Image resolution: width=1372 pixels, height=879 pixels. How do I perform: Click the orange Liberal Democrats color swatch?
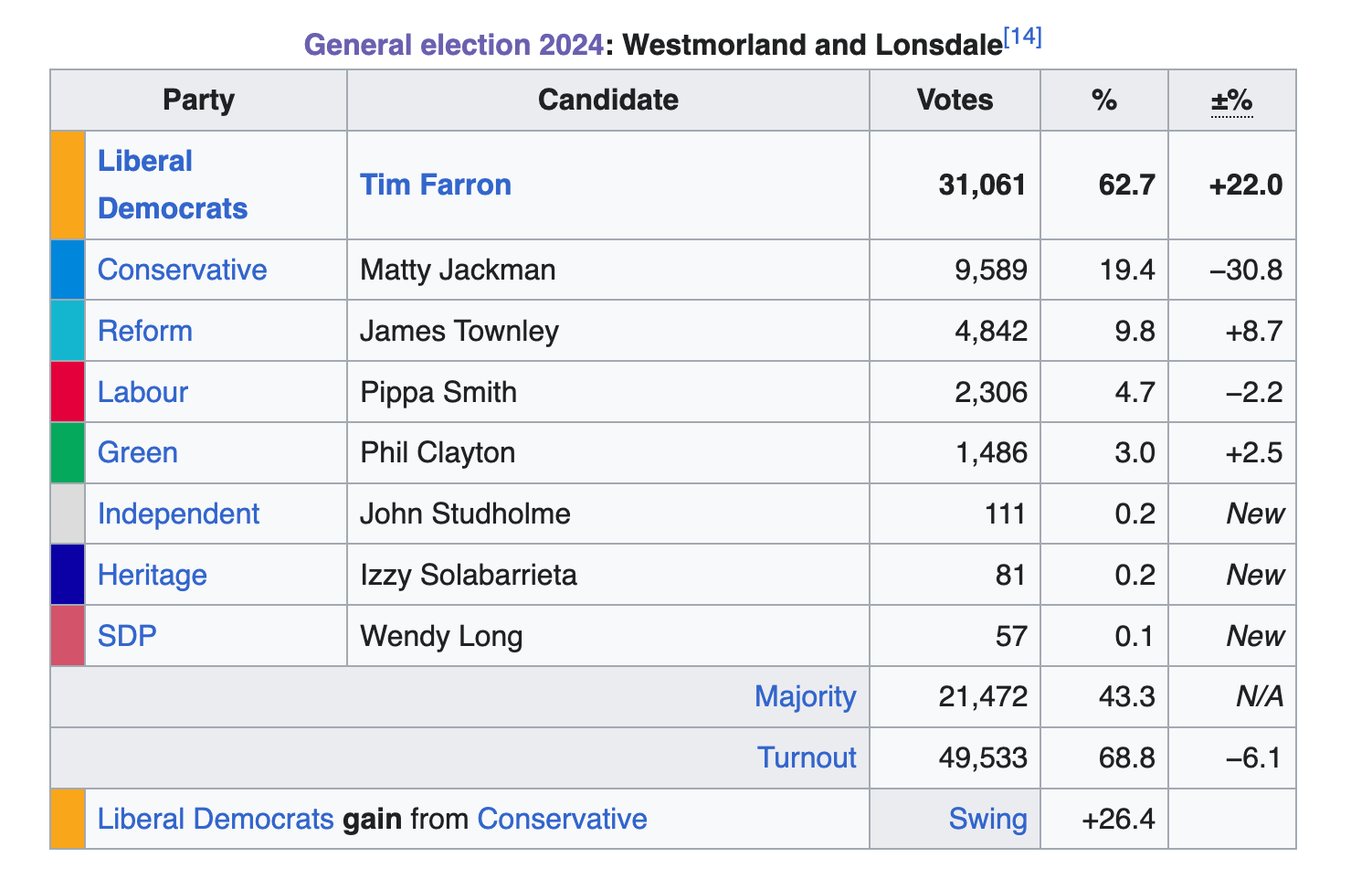[x=68, y=185]
